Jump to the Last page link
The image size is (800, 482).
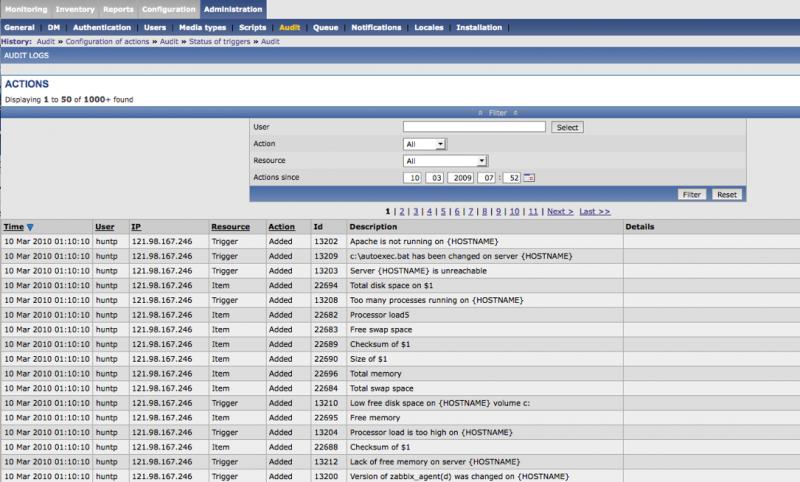coord(594,212)
